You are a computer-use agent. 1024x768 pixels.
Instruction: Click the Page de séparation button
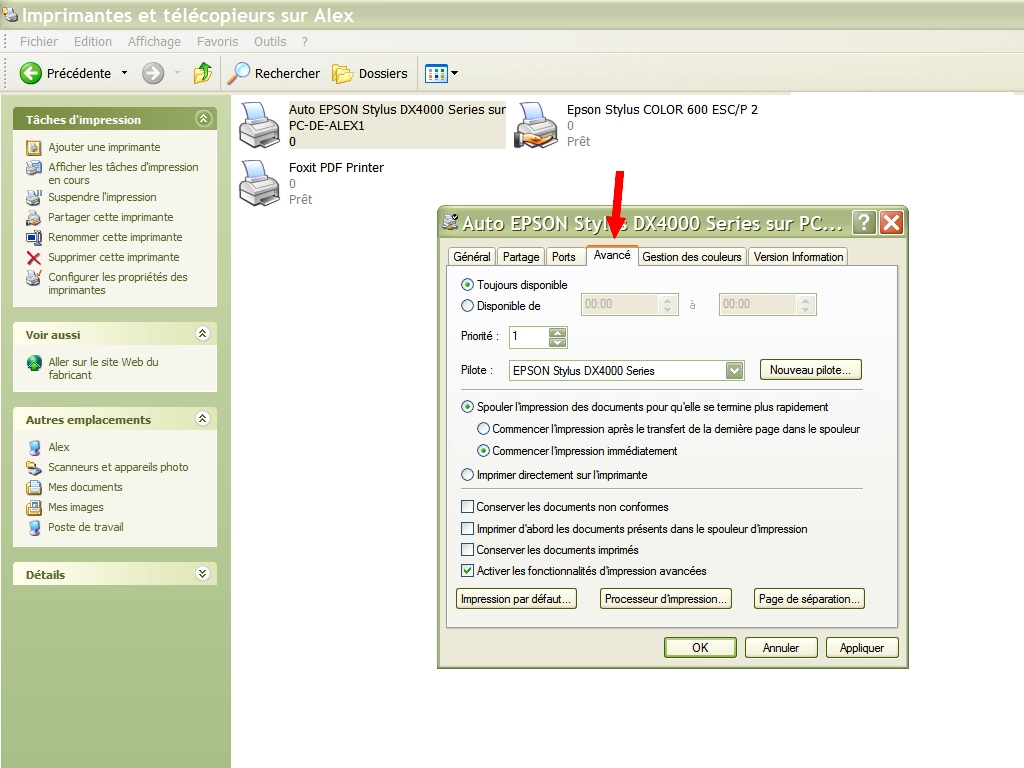(809, 599)
